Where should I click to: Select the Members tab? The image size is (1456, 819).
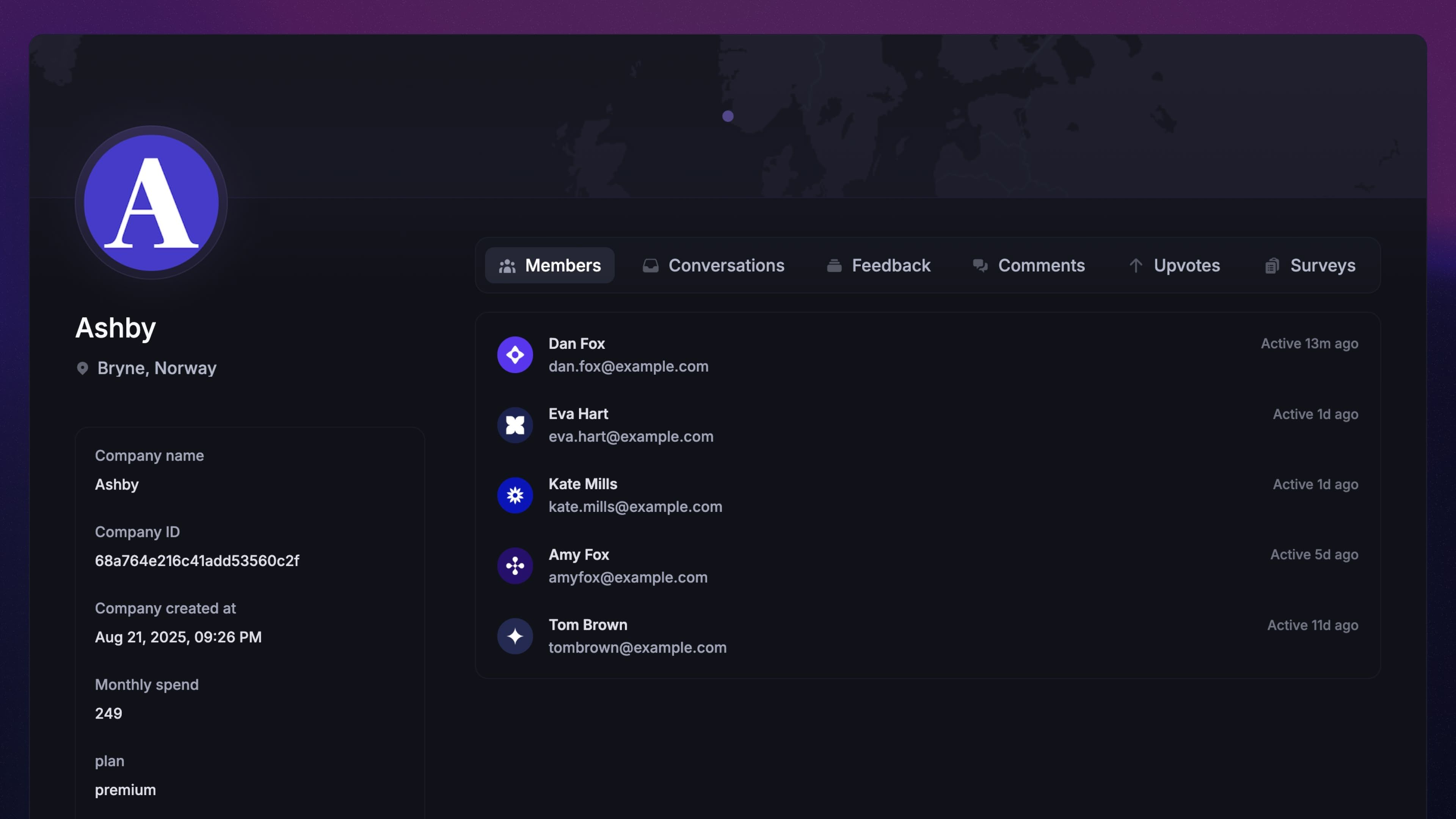click(x=549, y=266)
